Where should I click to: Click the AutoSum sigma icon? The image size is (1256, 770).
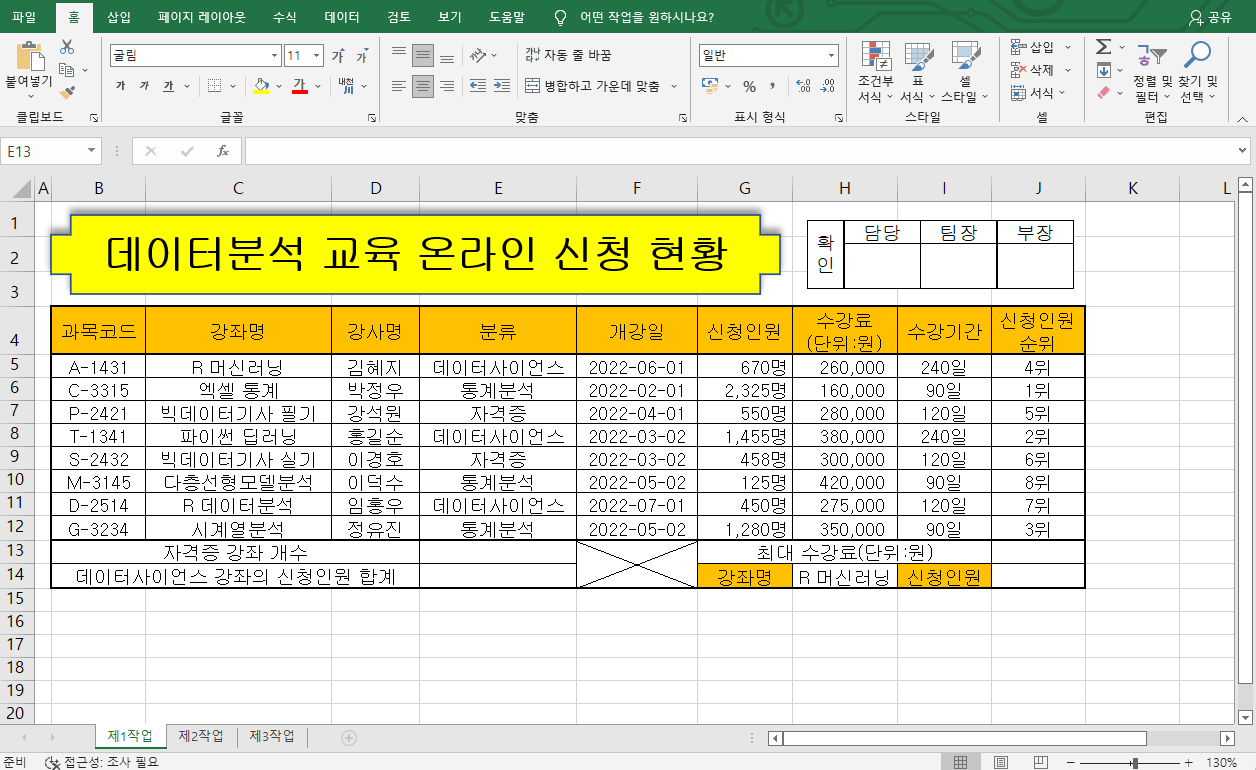coord(1103,47)
